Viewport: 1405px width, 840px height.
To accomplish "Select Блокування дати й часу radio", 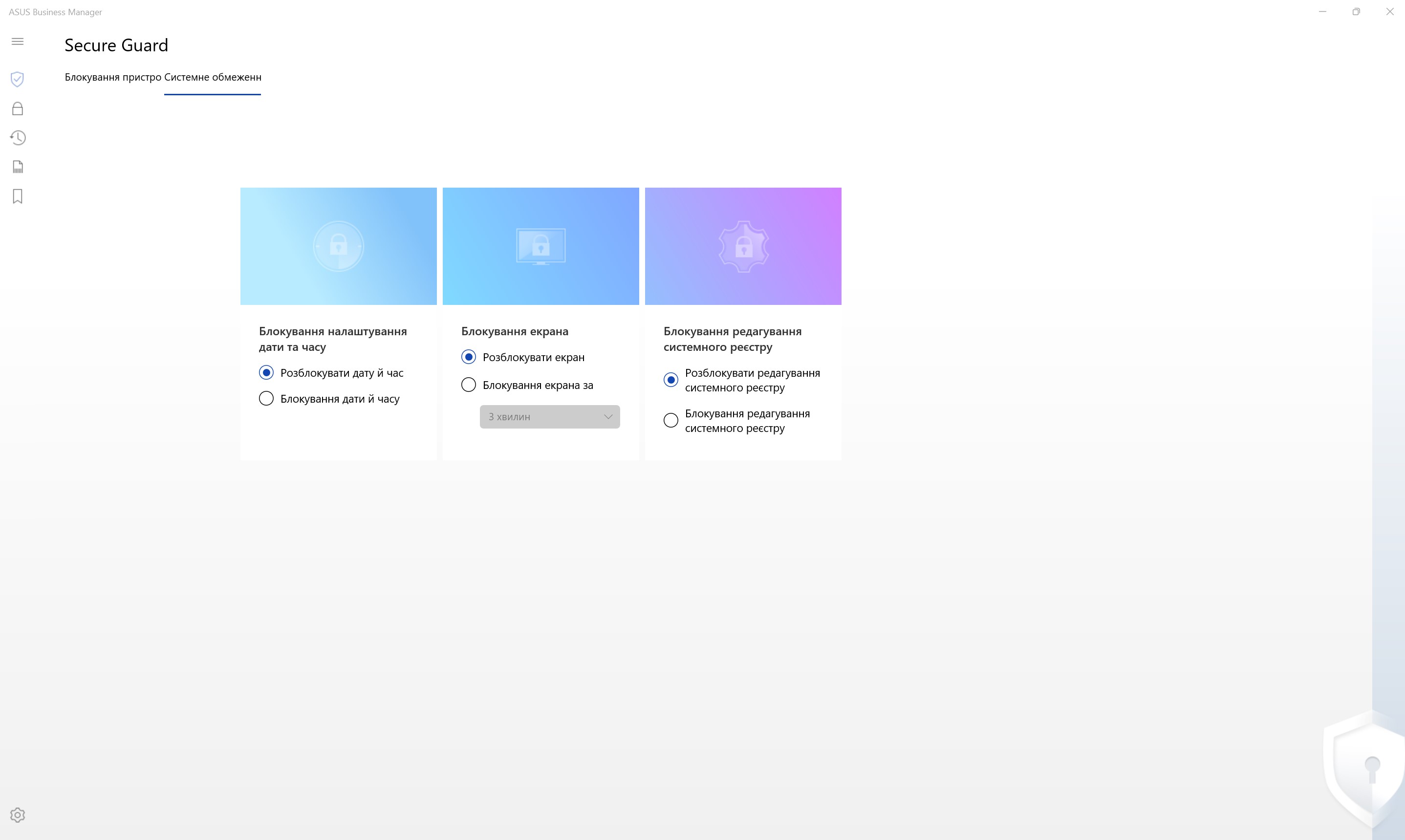I will pos(266,398).
